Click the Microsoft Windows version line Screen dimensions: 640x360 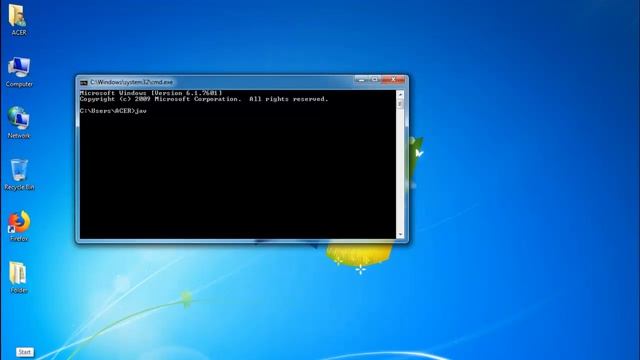pos(151,93)
